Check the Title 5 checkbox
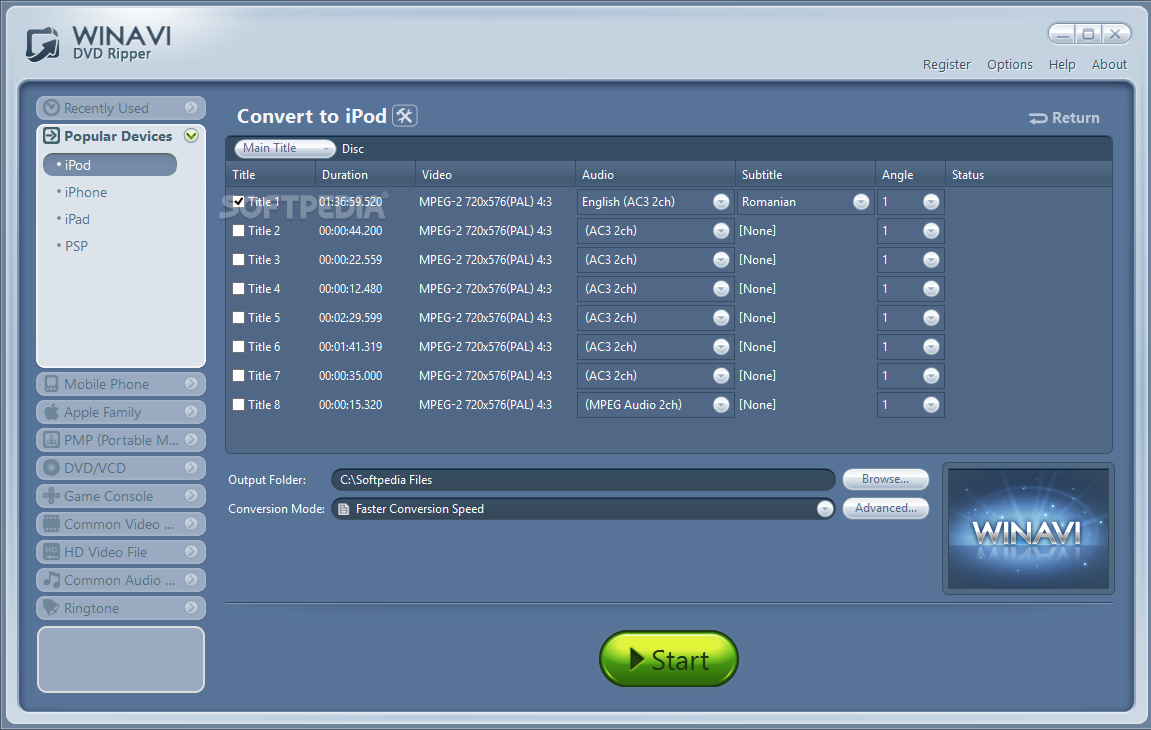Image resolution: width=1151 pixels, height=730 pixels. (239, 317)
